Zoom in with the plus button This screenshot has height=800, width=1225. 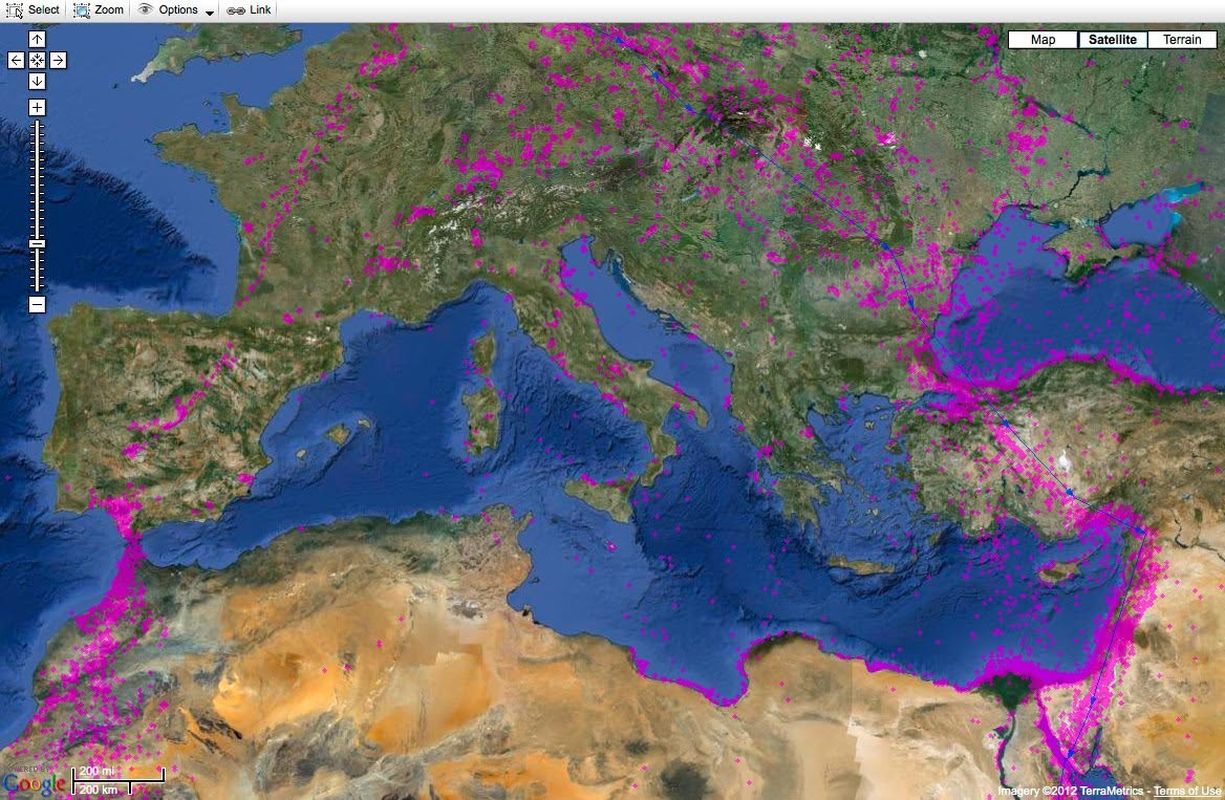37,107
